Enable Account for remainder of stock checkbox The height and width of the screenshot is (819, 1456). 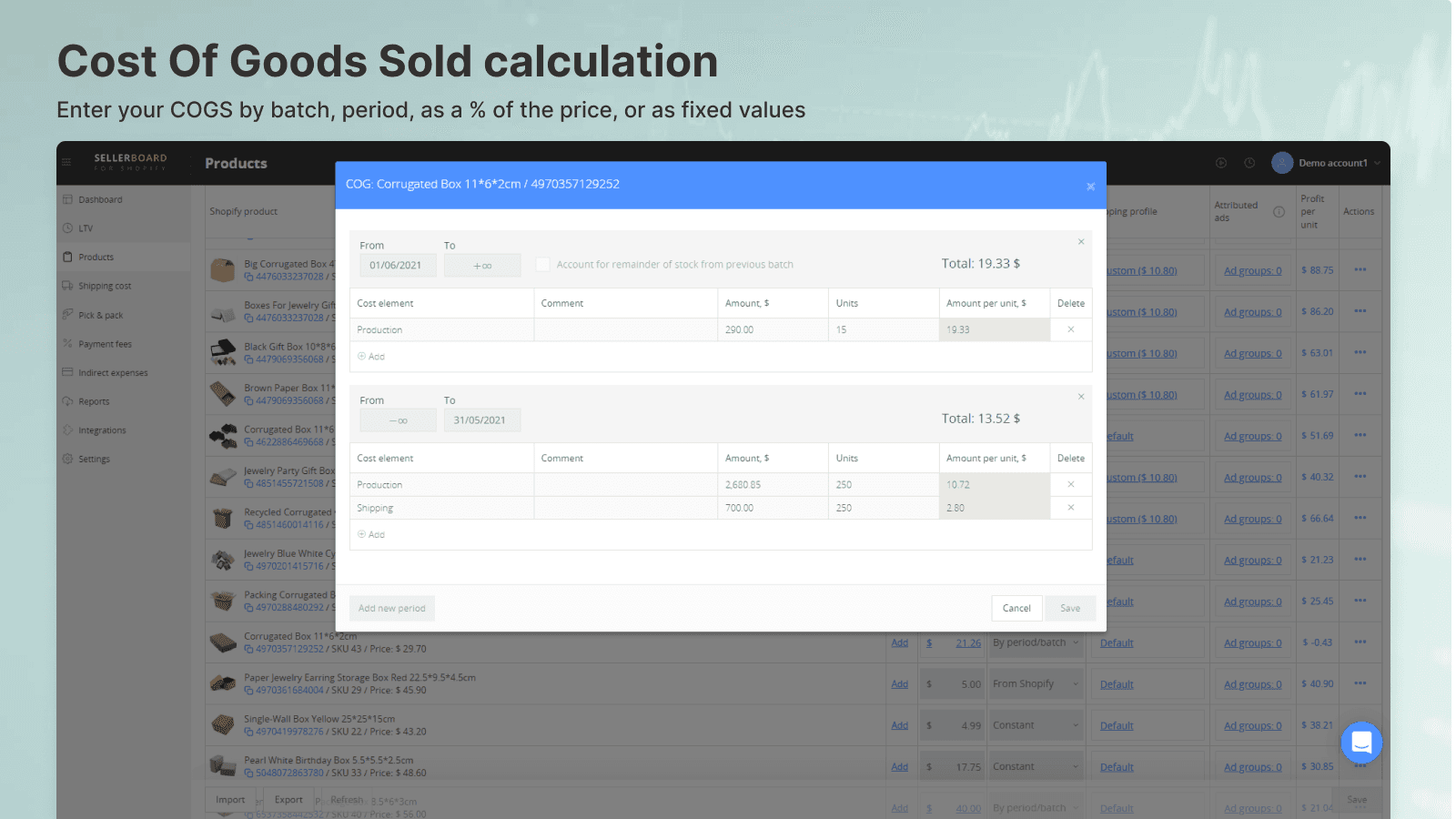[543, 265]
